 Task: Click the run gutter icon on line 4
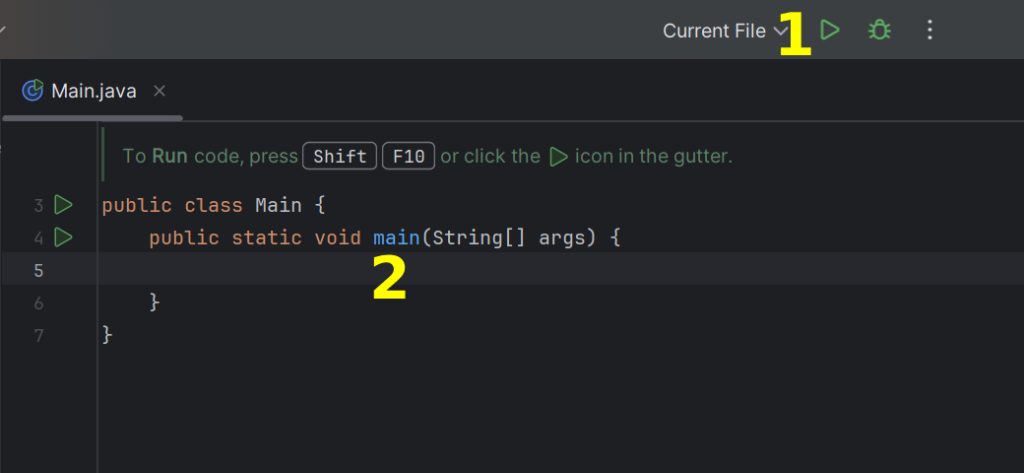coord(63,237)
